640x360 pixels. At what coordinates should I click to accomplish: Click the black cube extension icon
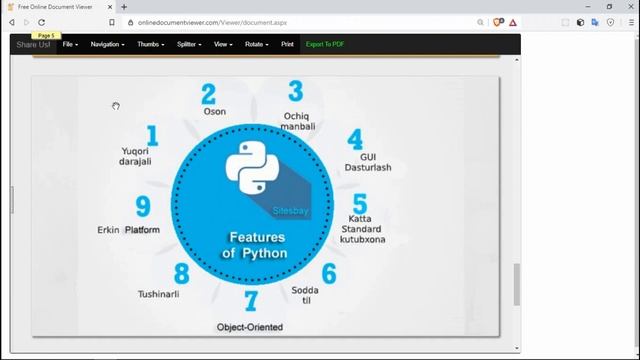tap(580, 22)
